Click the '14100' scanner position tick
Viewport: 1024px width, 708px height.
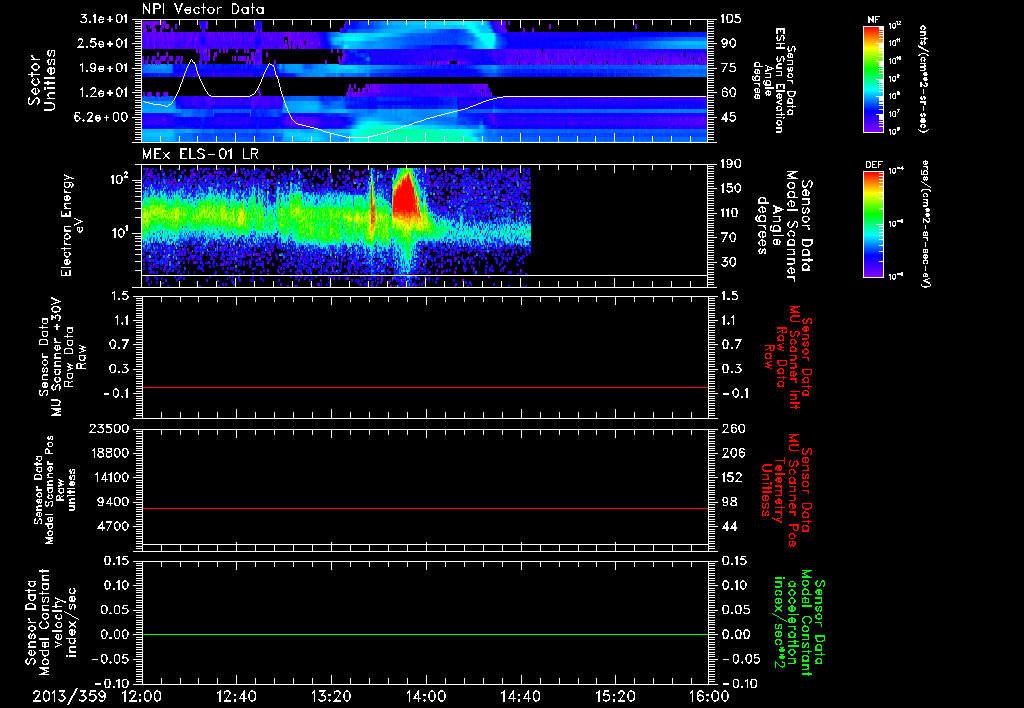tap(110, 477)
